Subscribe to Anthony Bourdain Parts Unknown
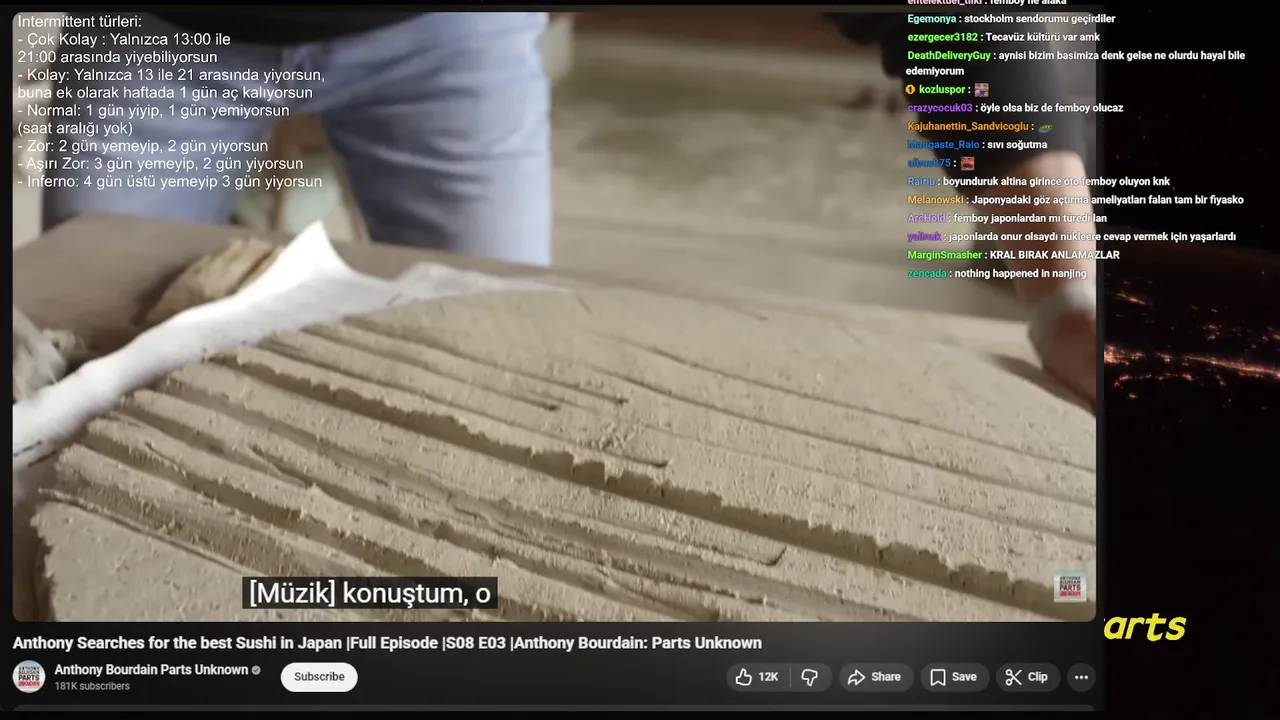This screenshot has width=1280, height=720. click(319, 677)
